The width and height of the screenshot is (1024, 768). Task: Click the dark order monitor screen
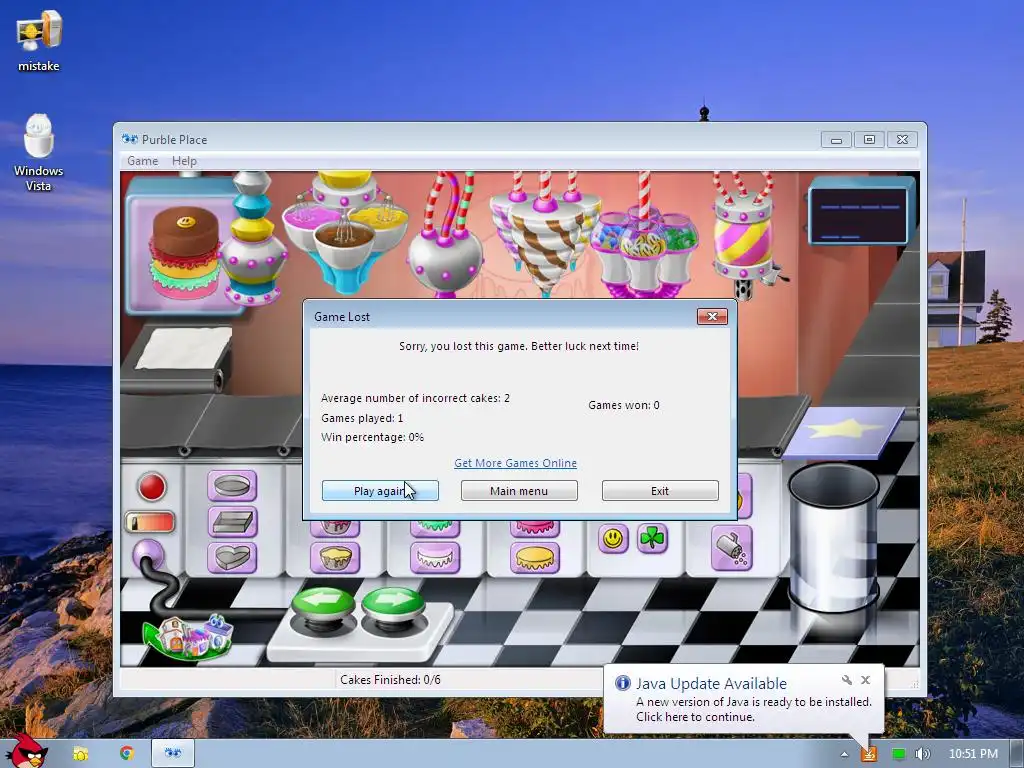tap(861, 210)
